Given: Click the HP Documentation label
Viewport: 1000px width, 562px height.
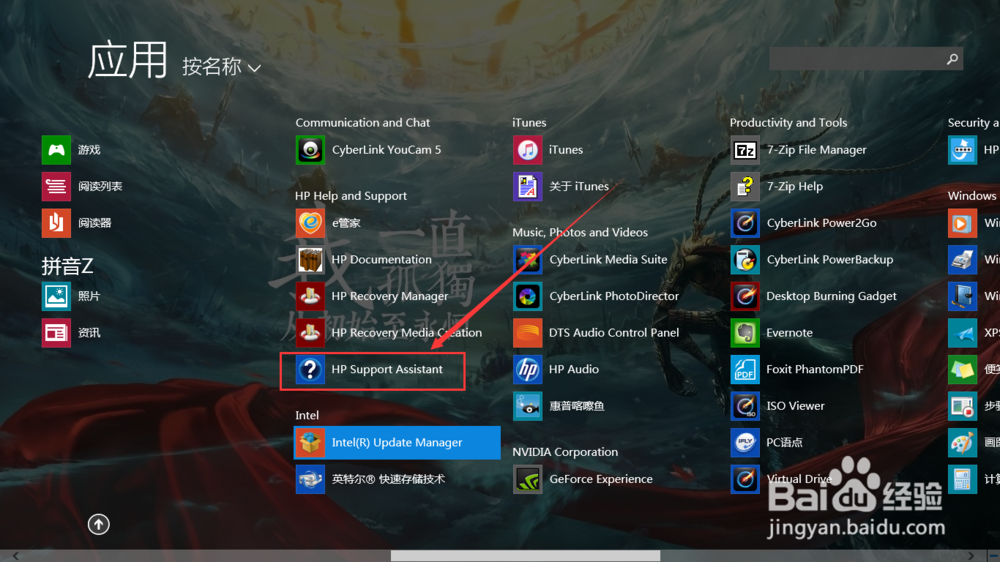Looking at the screenshot, I should tap(381, 260).
